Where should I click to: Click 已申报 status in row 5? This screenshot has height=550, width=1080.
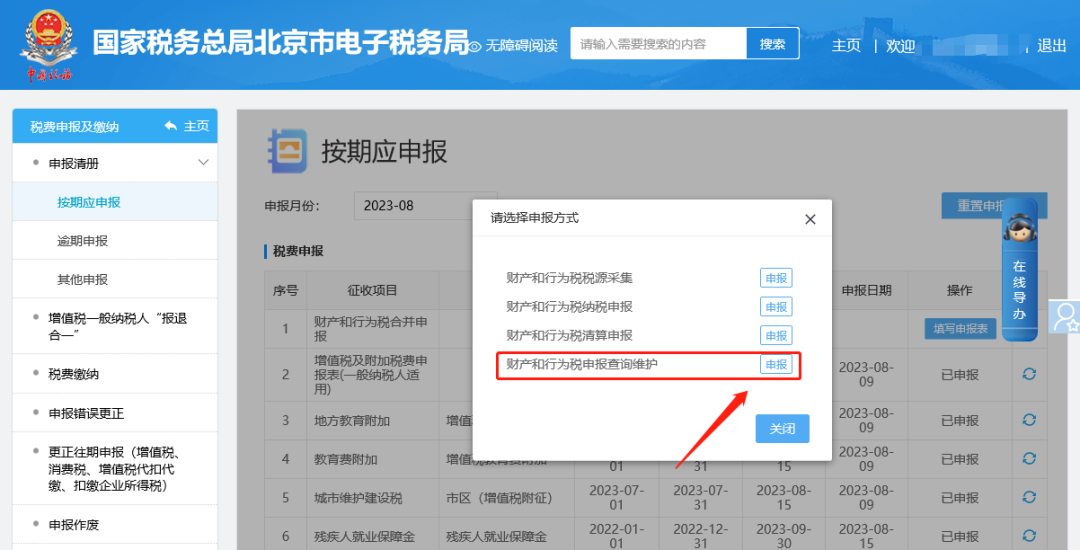tap(959, 498)
